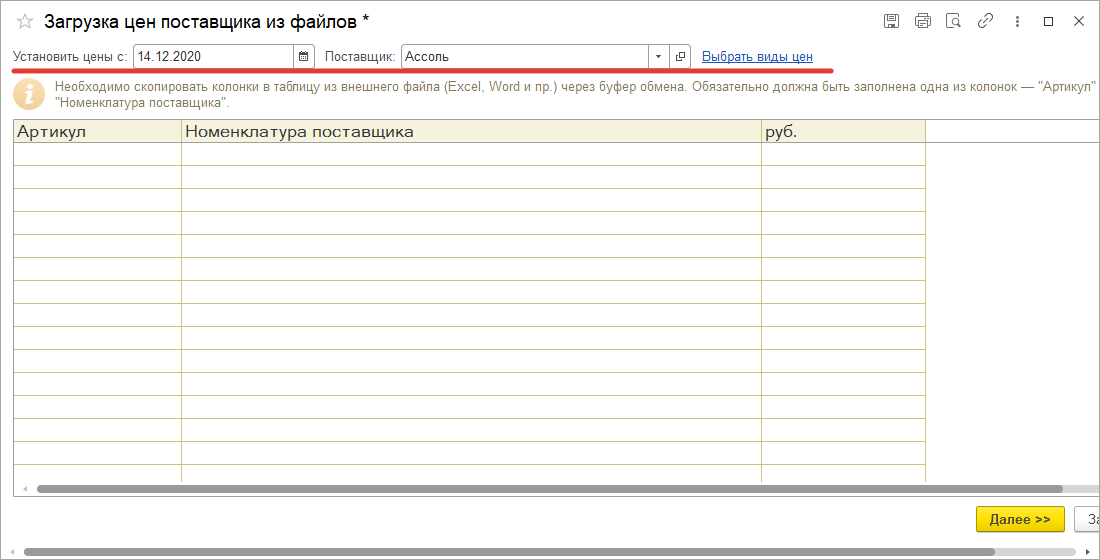This screenshot has width=1100, height=560.
Task: Open print preview icon with magnifier
Action: 954,21
